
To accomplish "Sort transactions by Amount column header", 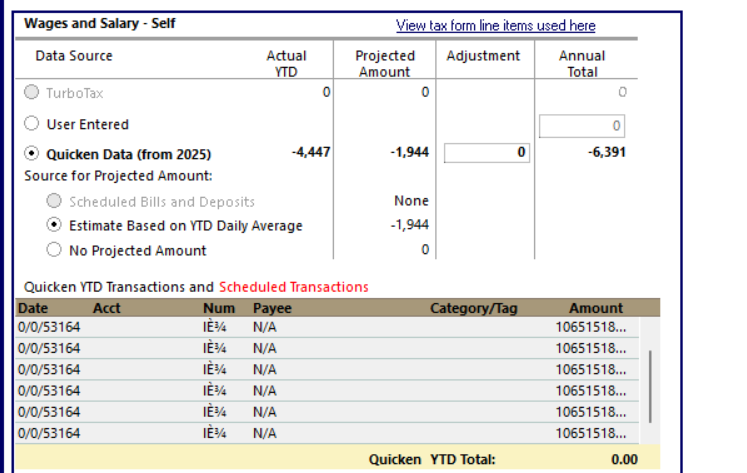I will 596,308.
